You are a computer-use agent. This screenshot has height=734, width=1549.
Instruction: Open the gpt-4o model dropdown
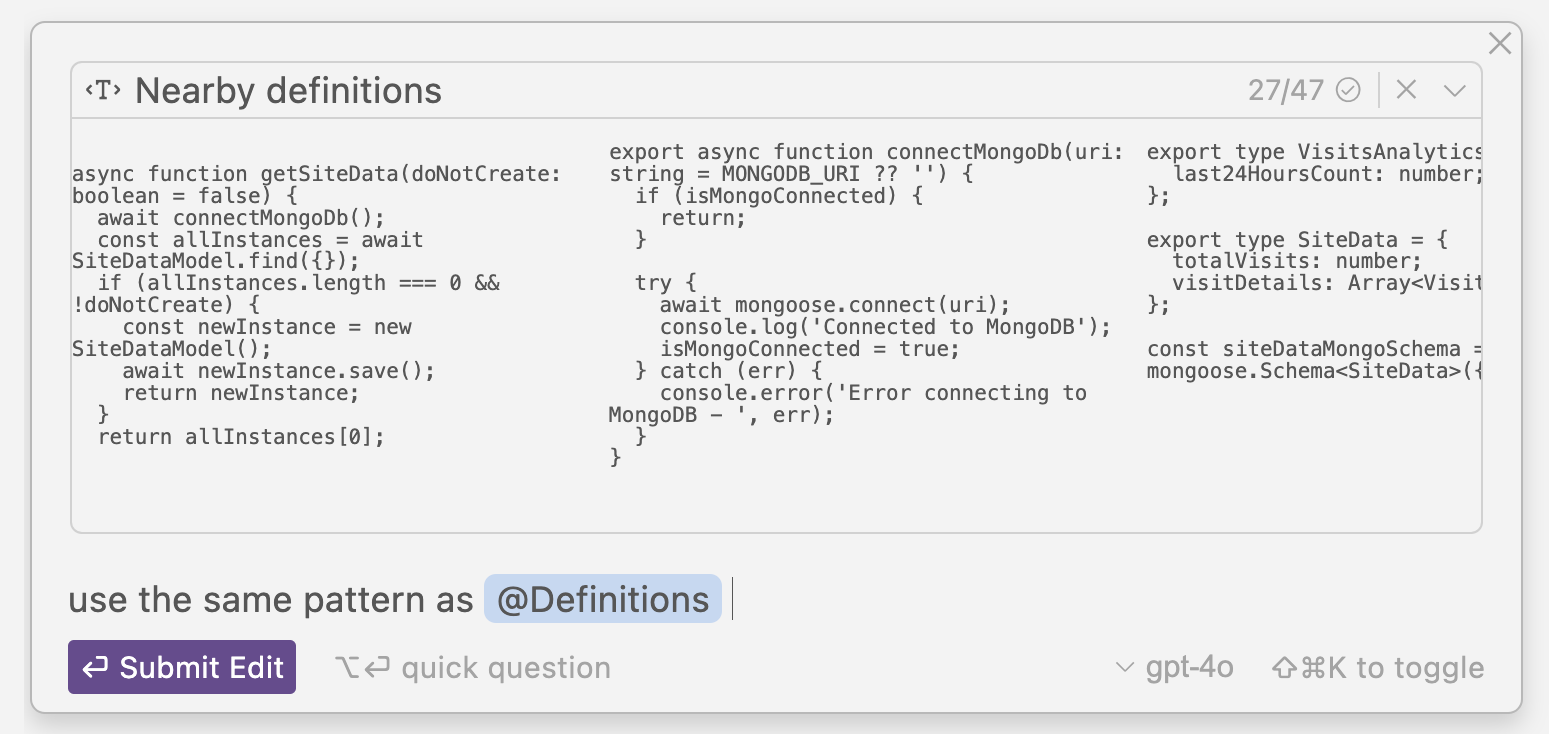tap(1188, 668)
